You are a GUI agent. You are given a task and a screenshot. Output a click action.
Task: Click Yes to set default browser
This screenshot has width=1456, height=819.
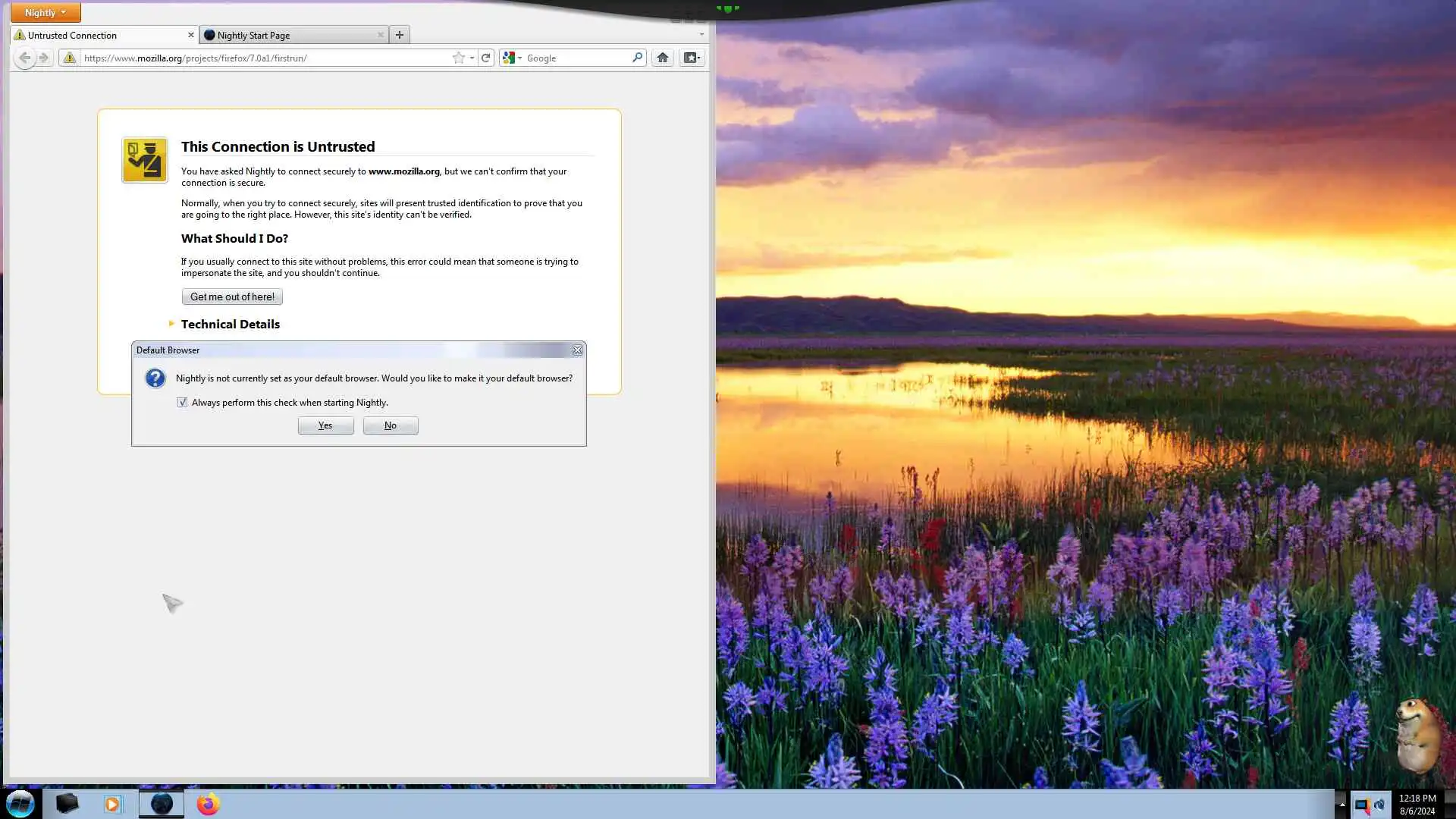(325, 425)
